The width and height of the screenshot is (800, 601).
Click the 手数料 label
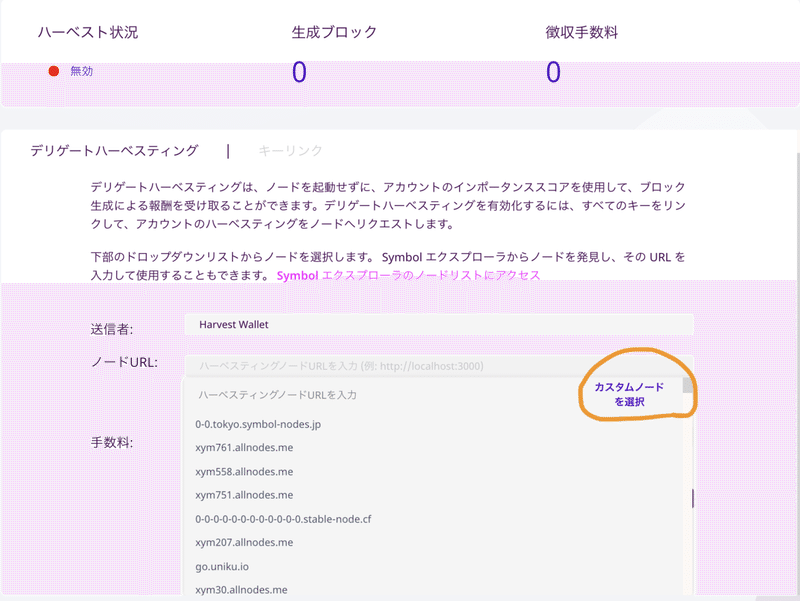click(x=112, y=442)
